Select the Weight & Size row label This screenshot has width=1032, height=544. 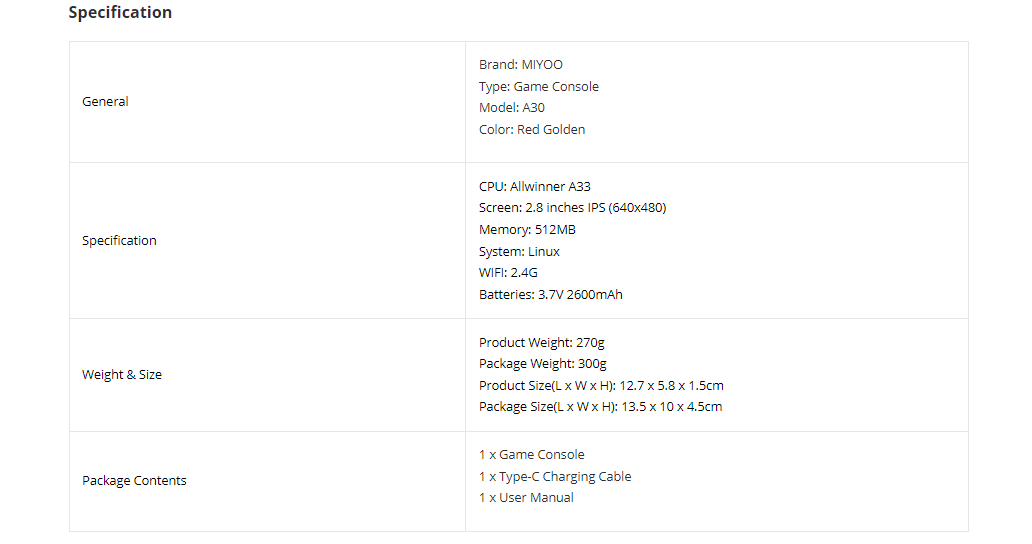point(122,375)
